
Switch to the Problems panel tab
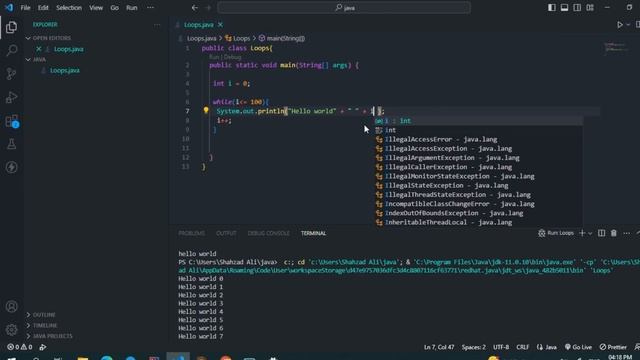pos(191,233)
